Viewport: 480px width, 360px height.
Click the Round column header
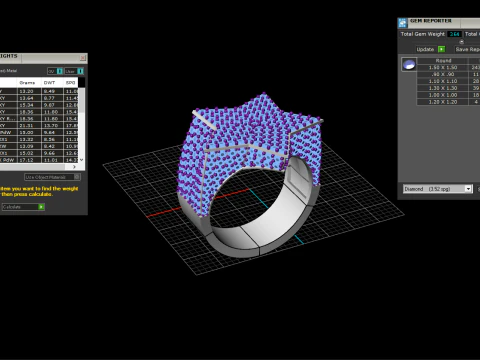pyautogui.click(x=443, y=61)
